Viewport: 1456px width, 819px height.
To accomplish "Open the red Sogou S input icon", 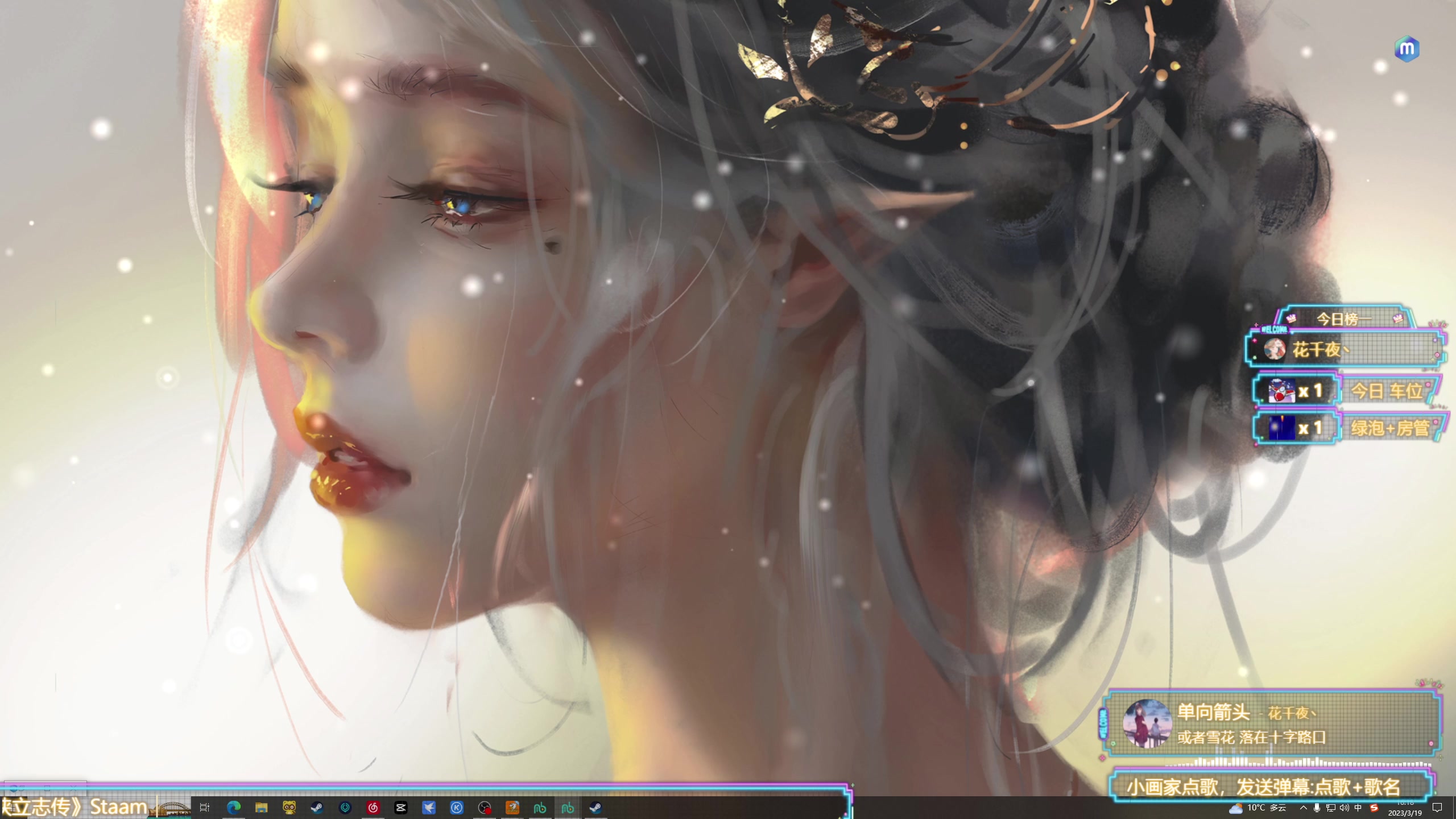I will tap(1374, 808).
